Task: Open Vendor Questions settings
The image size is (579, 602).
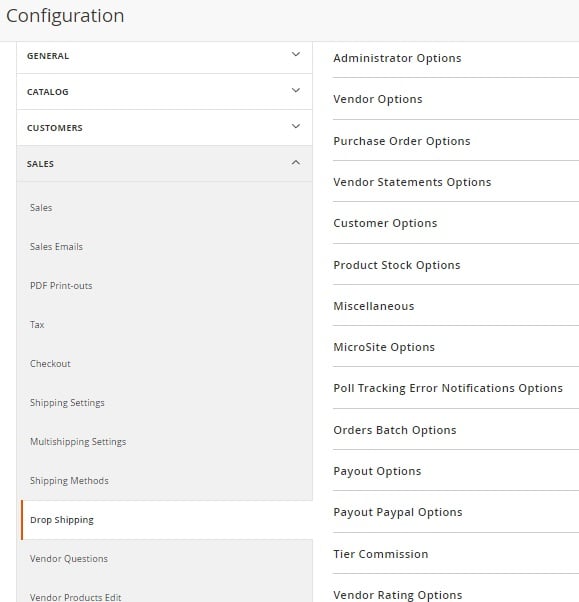Action: pyautogui.click(x=69, y=559)
